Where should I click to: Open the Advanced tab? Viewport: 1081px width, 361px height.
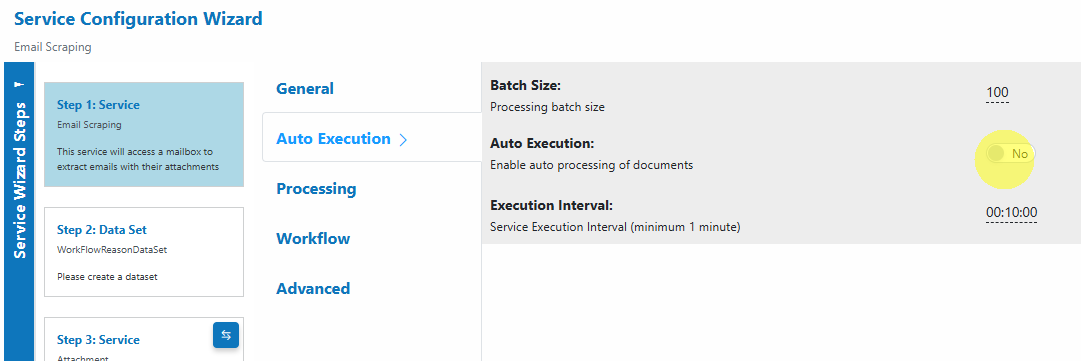(313, 288)
